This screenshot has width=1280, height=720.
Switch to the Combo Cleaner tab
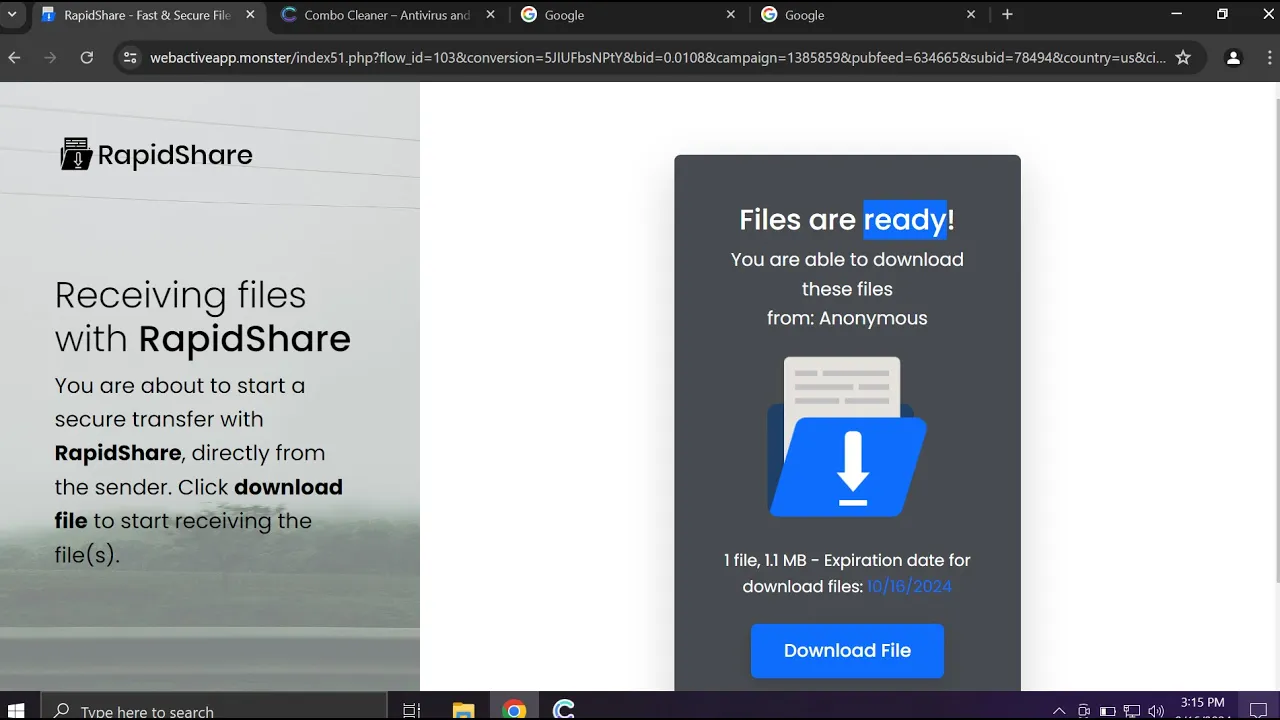(387, 15)
